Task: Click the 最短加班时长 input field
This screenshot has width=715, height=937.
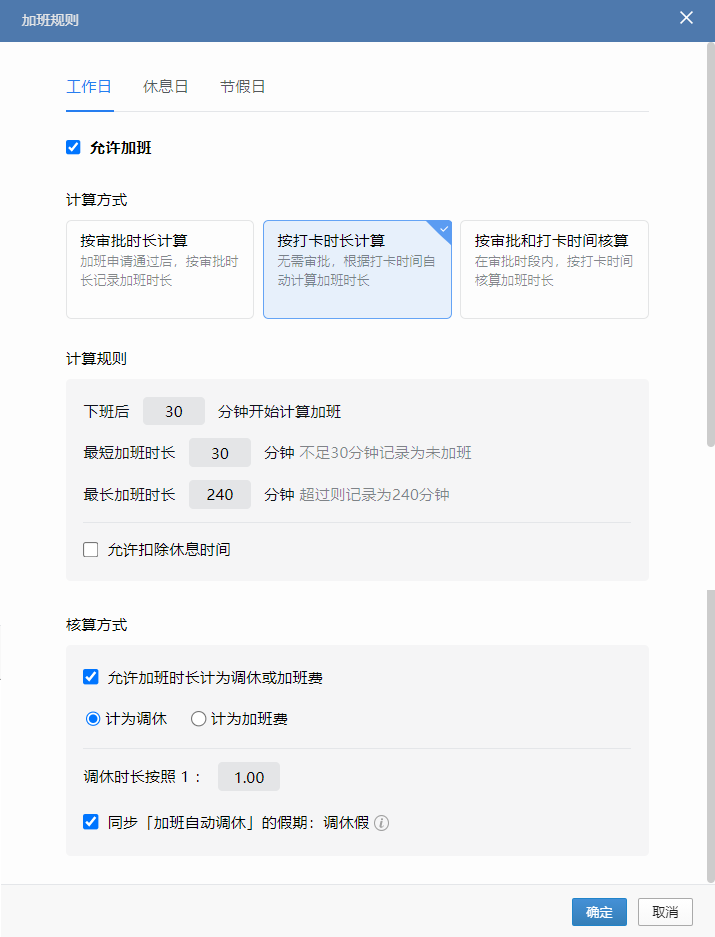Action: tap(220, 453)
